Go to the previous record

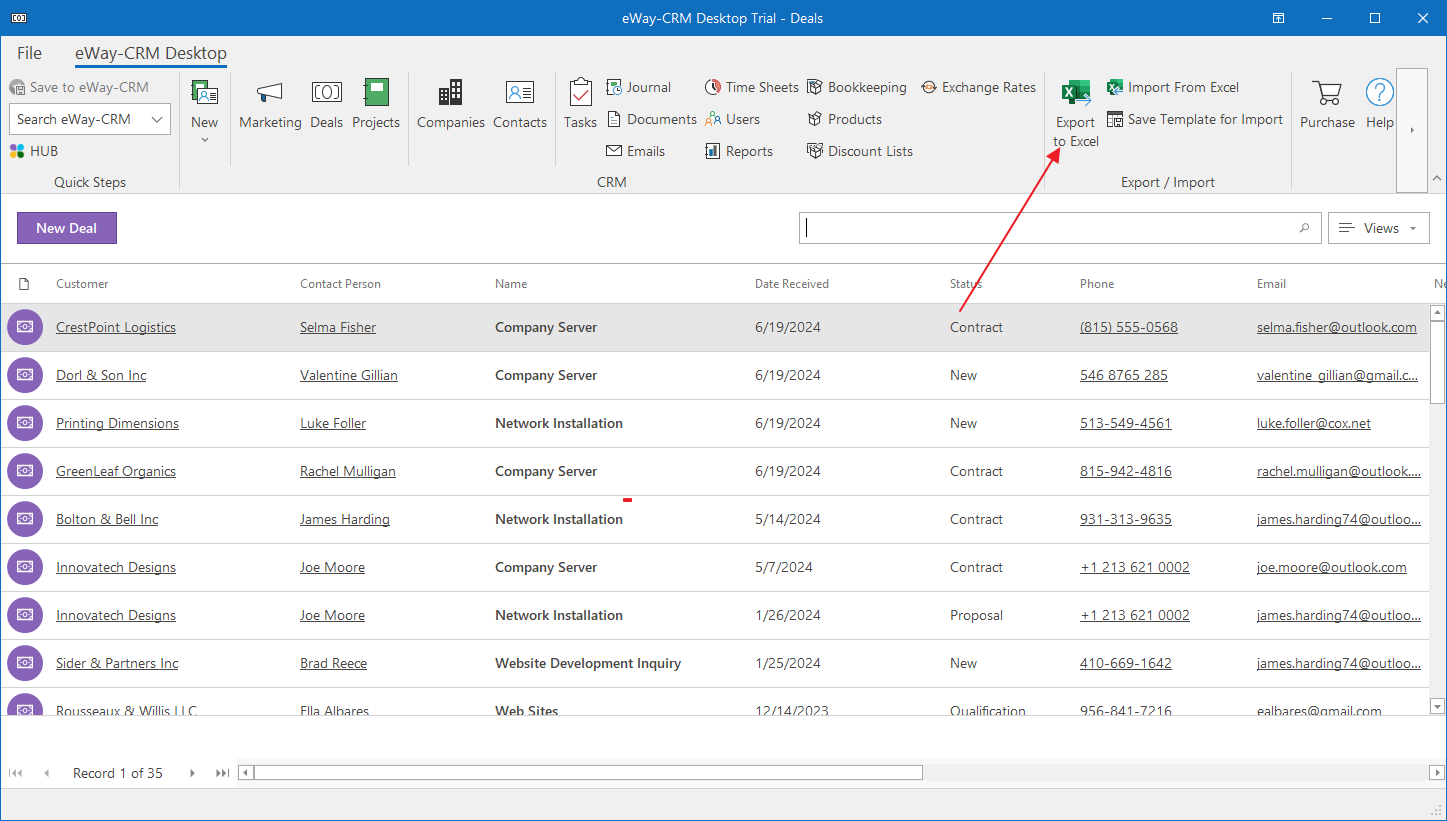point(46,773)
